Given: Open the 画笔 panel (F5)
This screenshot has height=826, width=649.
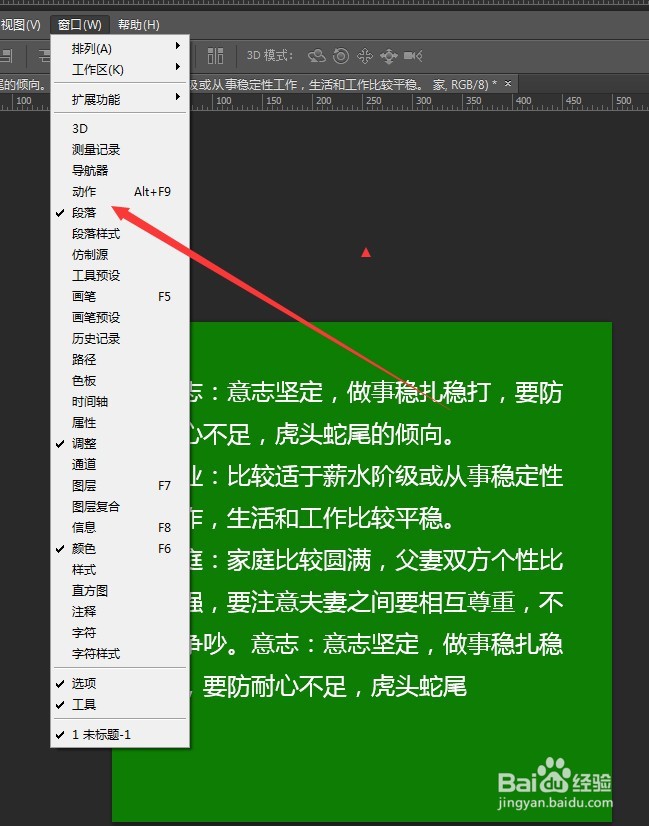Looking at the screenshot, I should pyautogui.click(x=121, y=297).
